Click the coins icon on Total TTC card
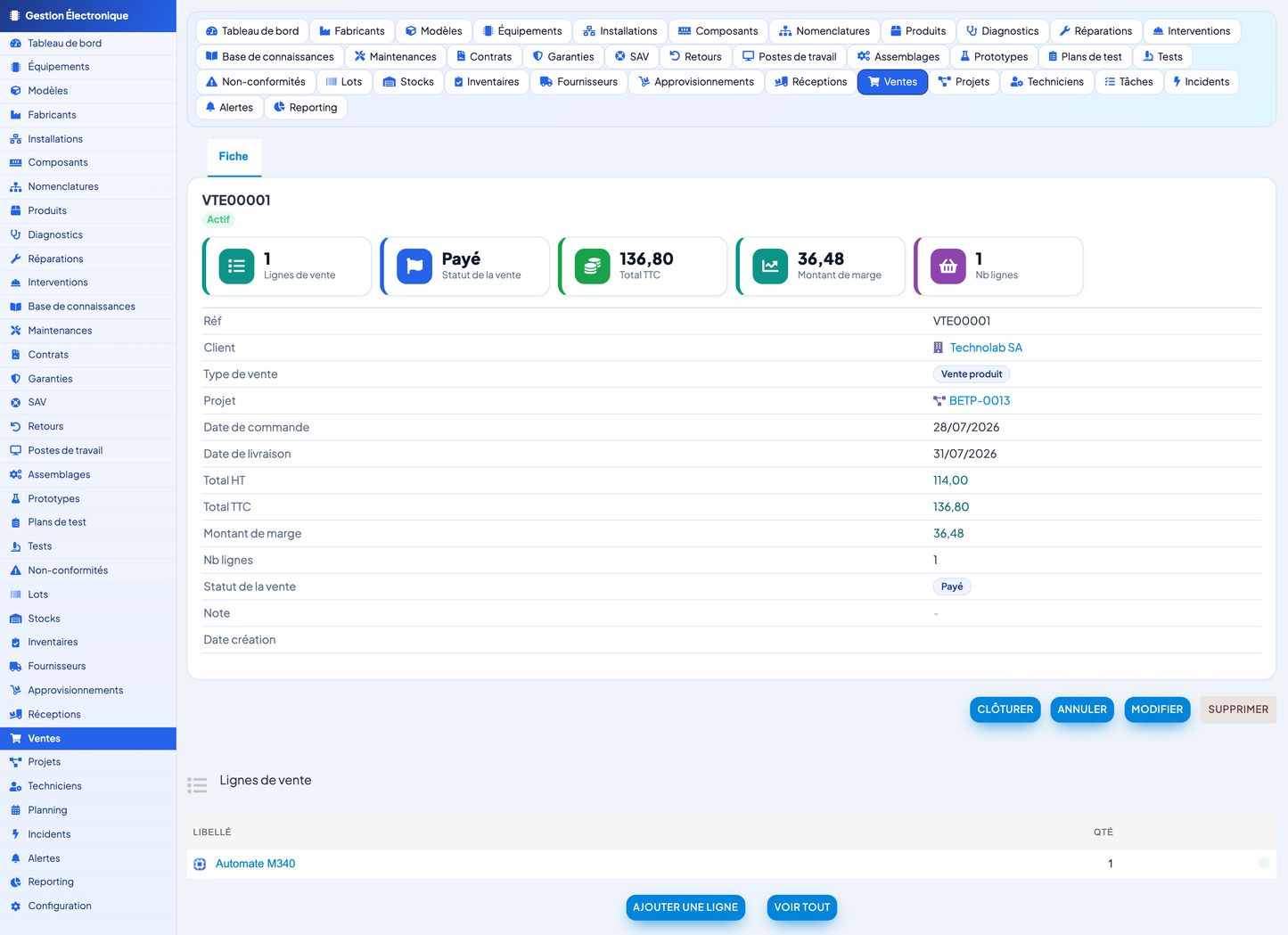 point(592,266)
